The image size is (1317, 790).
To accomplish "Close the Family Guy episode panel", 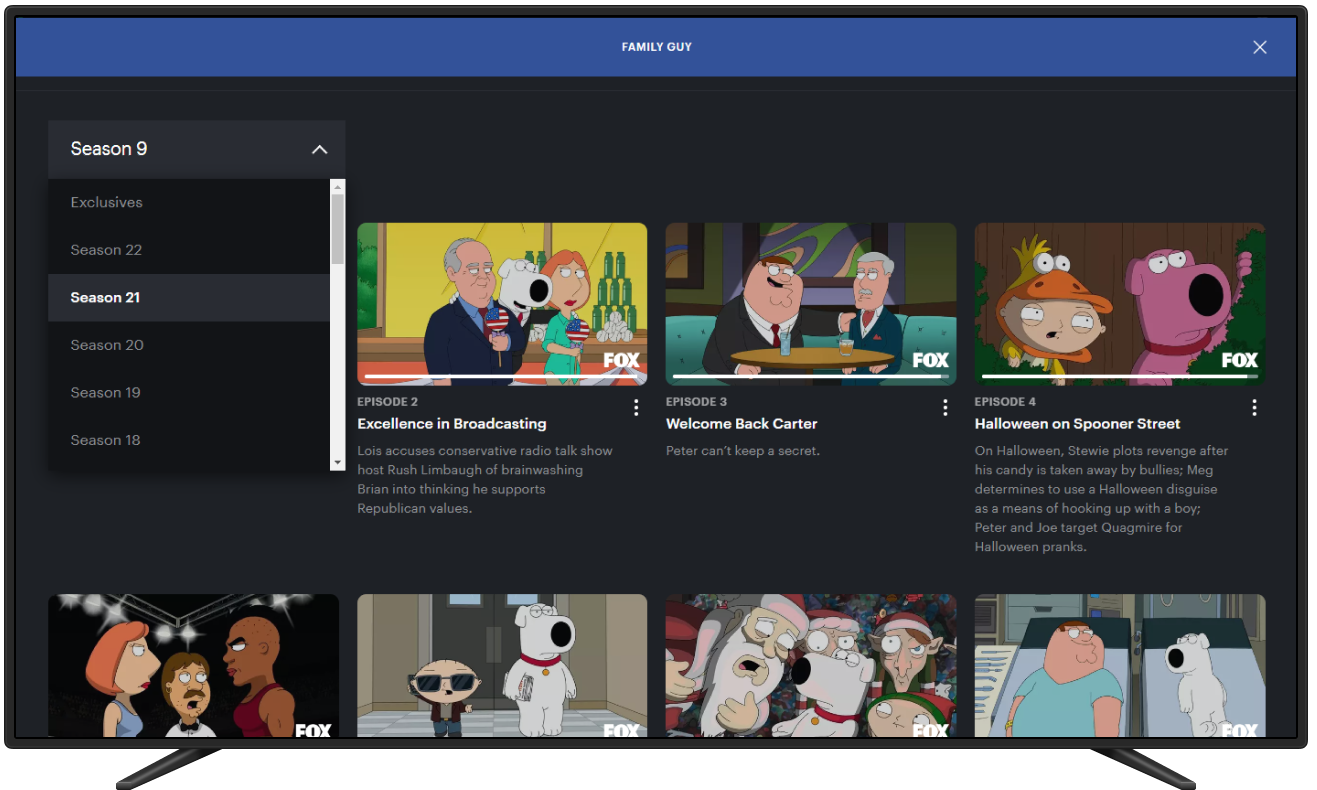I will tap(1259, 47).
